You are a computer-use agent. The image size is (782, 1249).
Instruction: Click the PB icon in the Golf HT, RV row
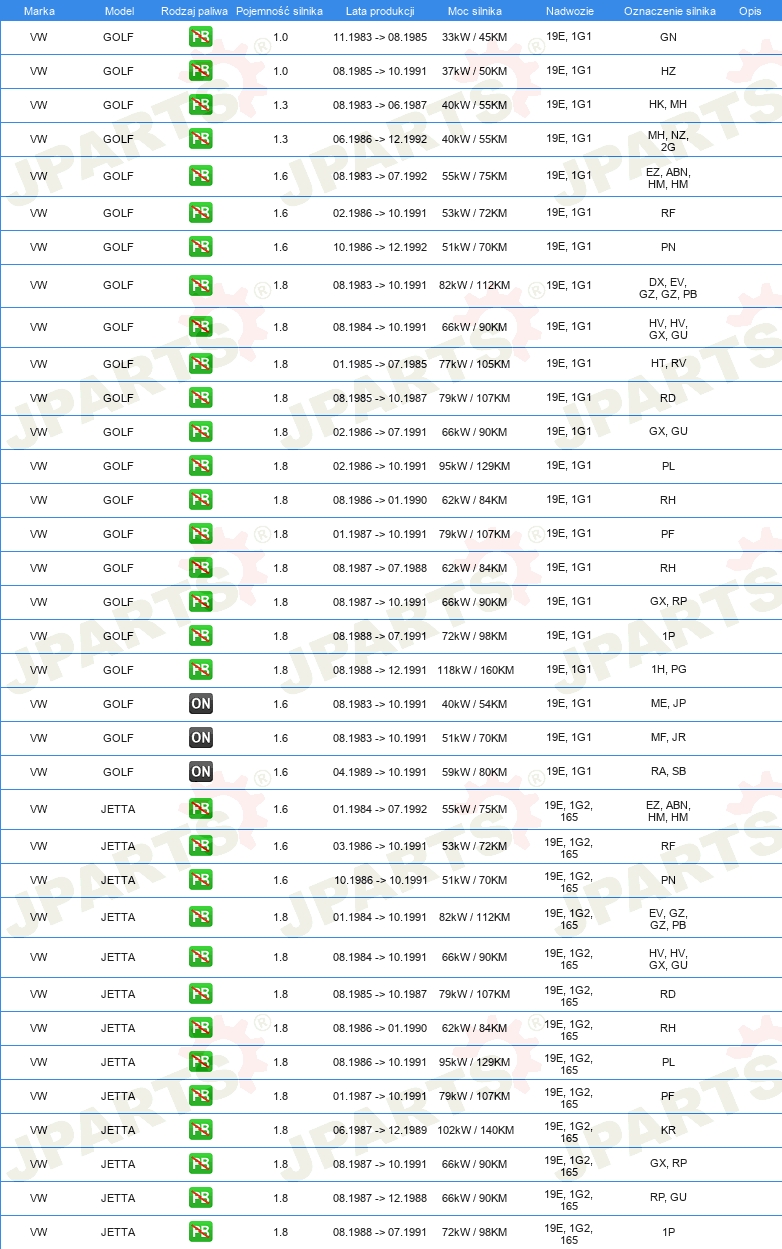201,364
